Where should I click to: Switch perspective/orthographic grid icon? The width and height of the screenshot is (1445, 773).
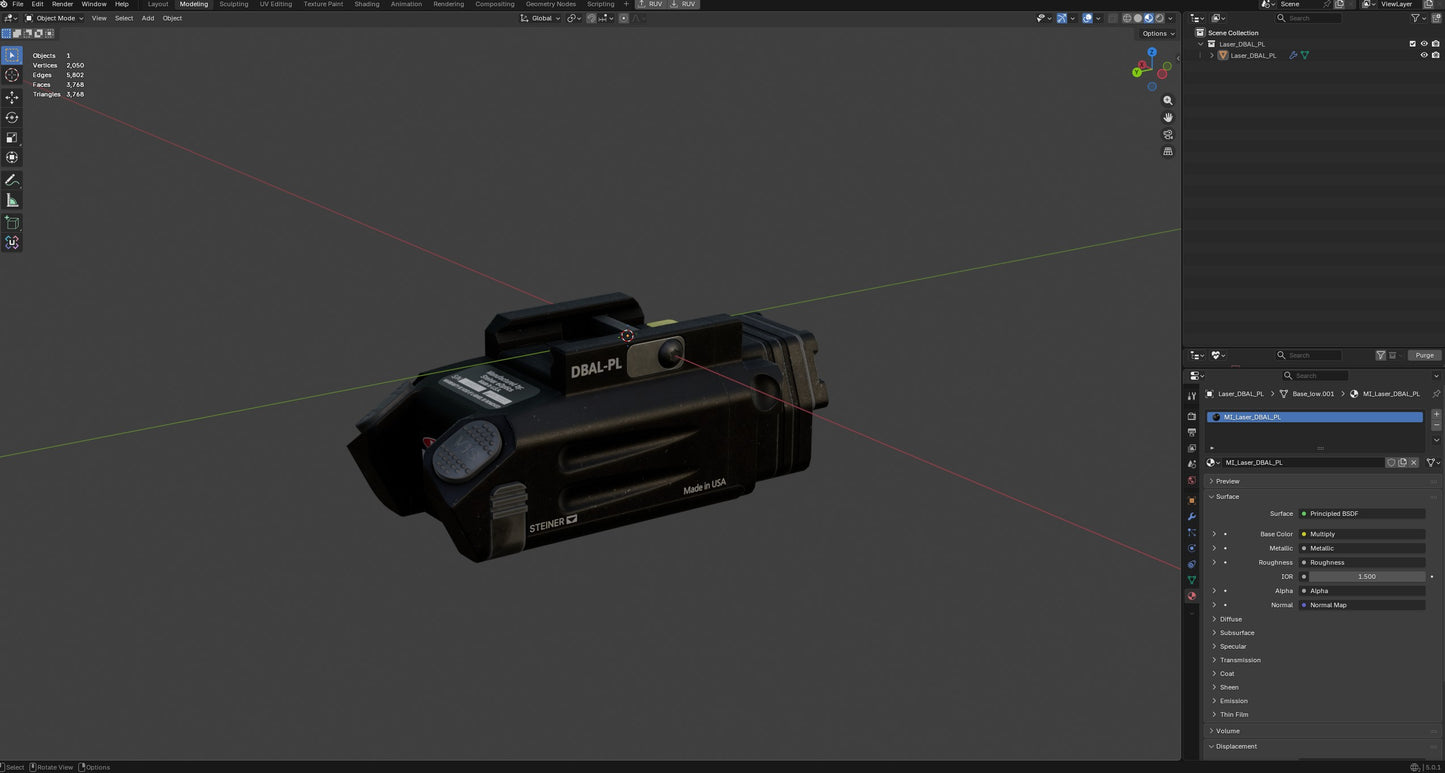point(1167,152)
